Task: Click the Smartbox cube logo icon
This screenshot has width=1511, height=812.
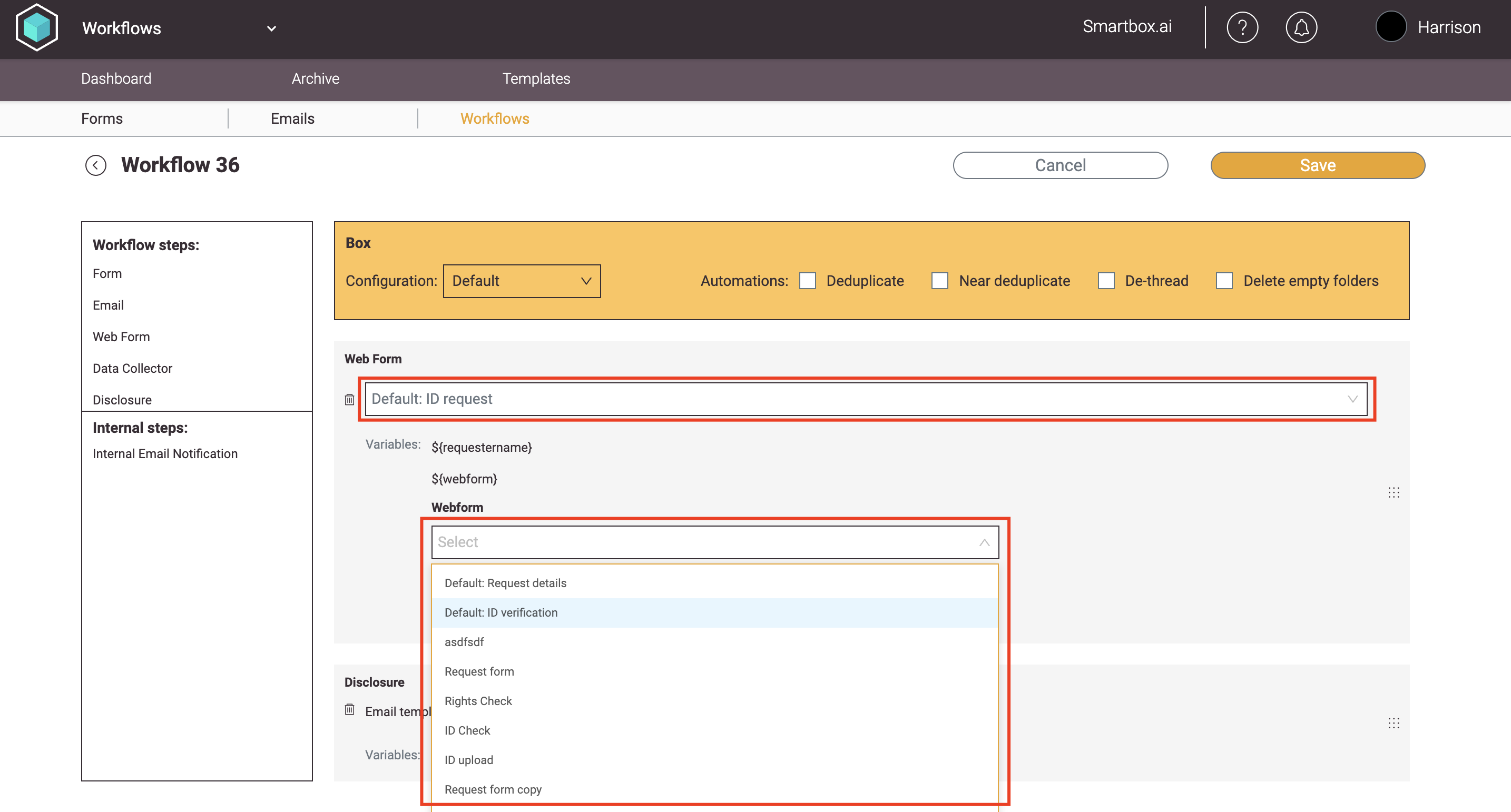Action: pyautogui.click(x=37, y=27)
